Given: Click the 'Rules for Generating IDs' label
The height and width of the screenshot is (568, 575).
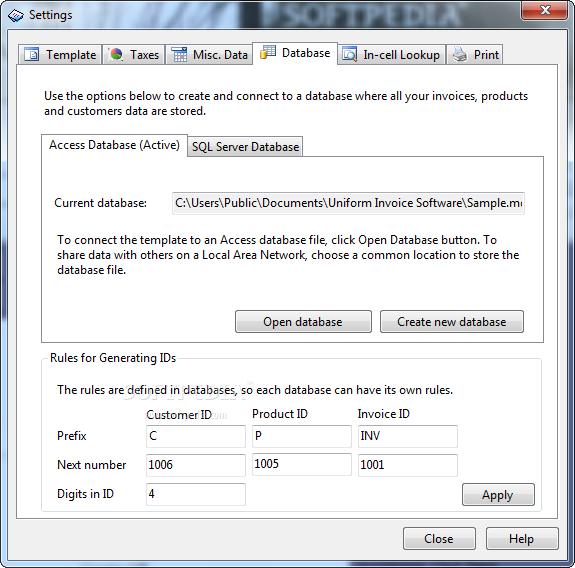Looking at the screenshot, I should click(113, 358).
